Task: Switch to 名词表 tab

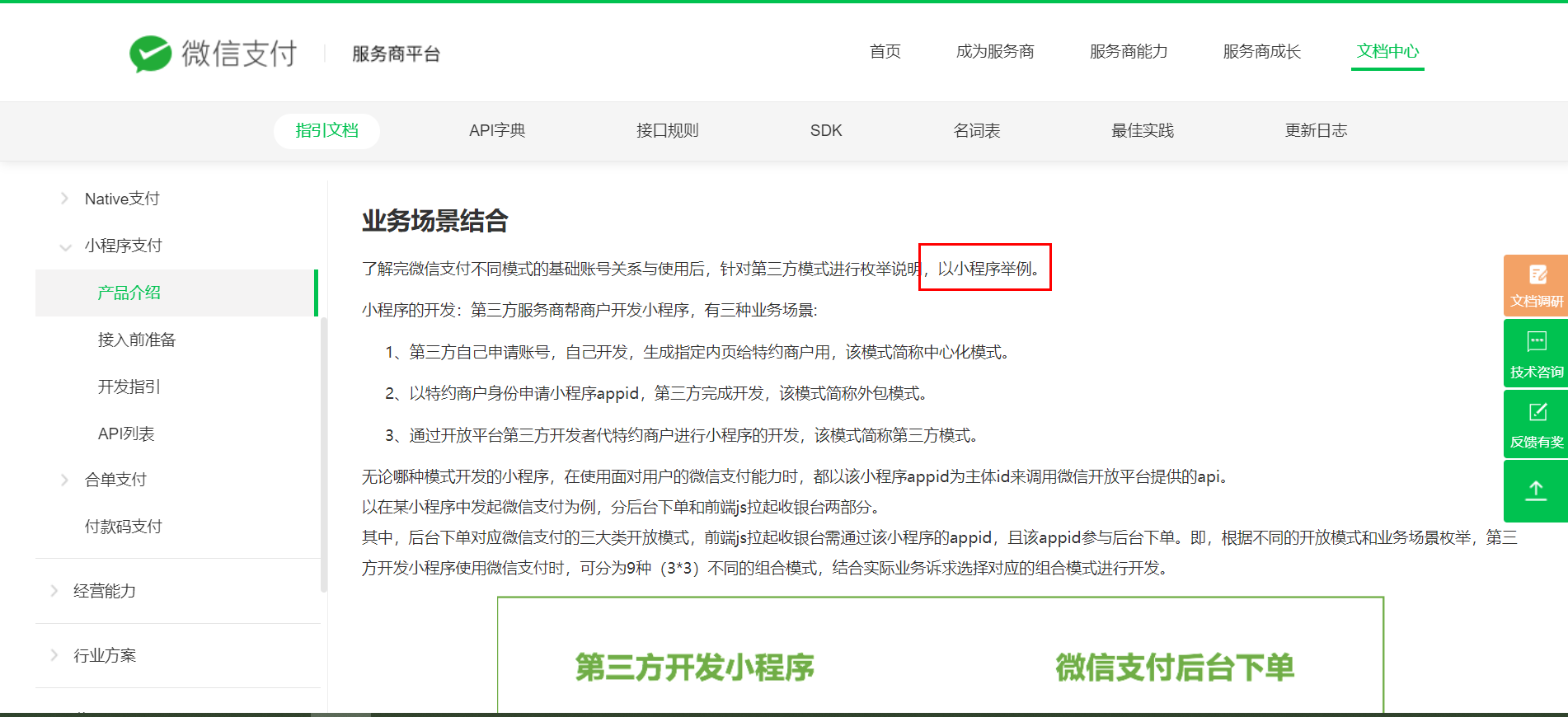Action: point(977,131)
